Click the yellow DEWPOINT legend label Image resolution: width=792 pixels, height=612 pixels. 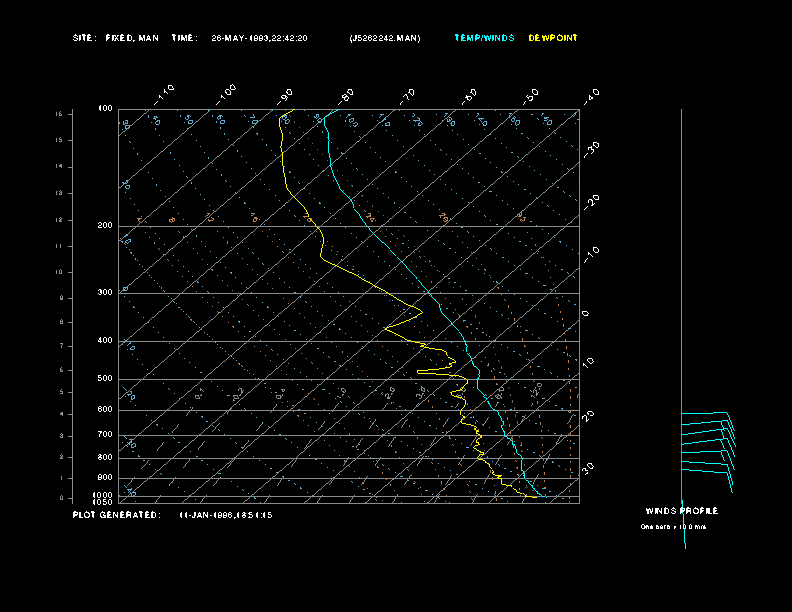tap(553, 38)
